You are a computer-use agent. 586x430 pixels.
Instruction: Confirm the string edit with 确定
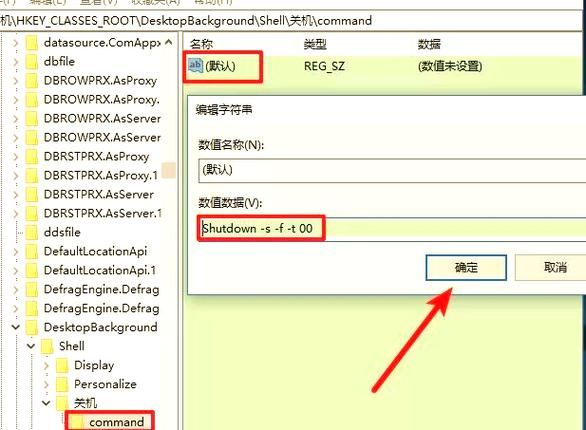[466, 267]
